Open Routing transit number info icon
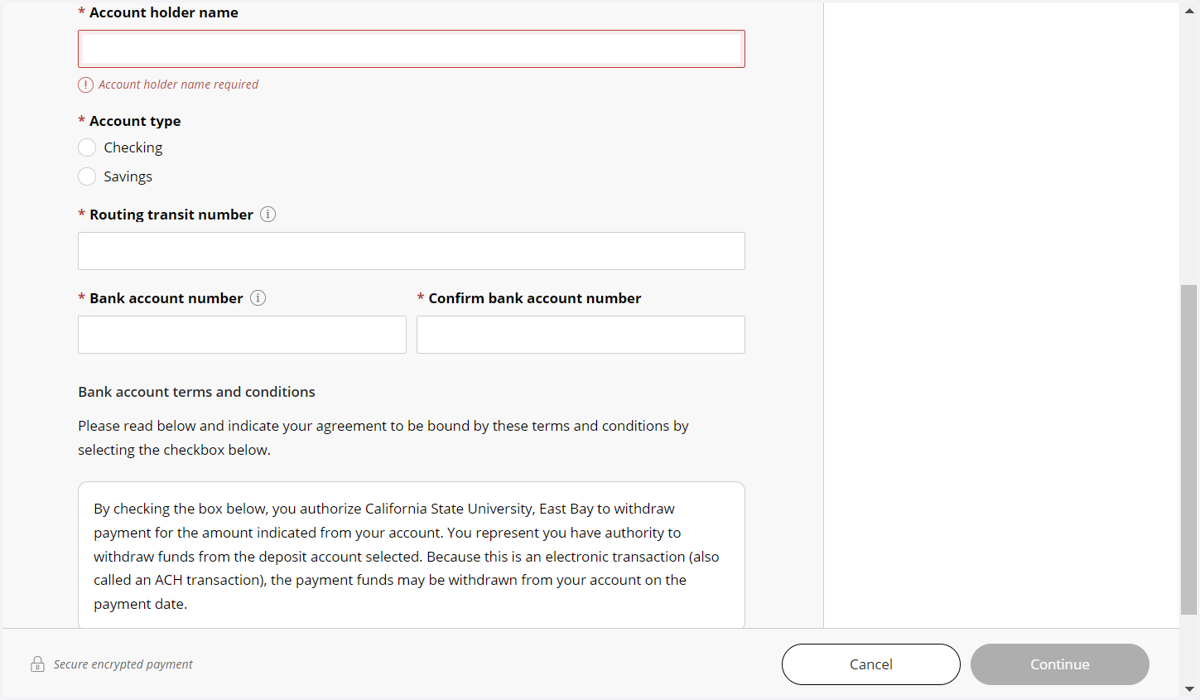This screenshot has width=1200, height=700. 268,214
